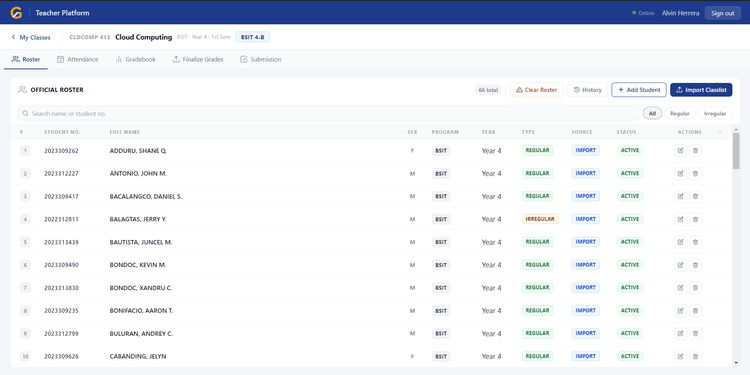The width and height of the screenshot is (750, 375).
Task: Delete the BONDOC, KEVIN M. row
Action: pos(695,265)
